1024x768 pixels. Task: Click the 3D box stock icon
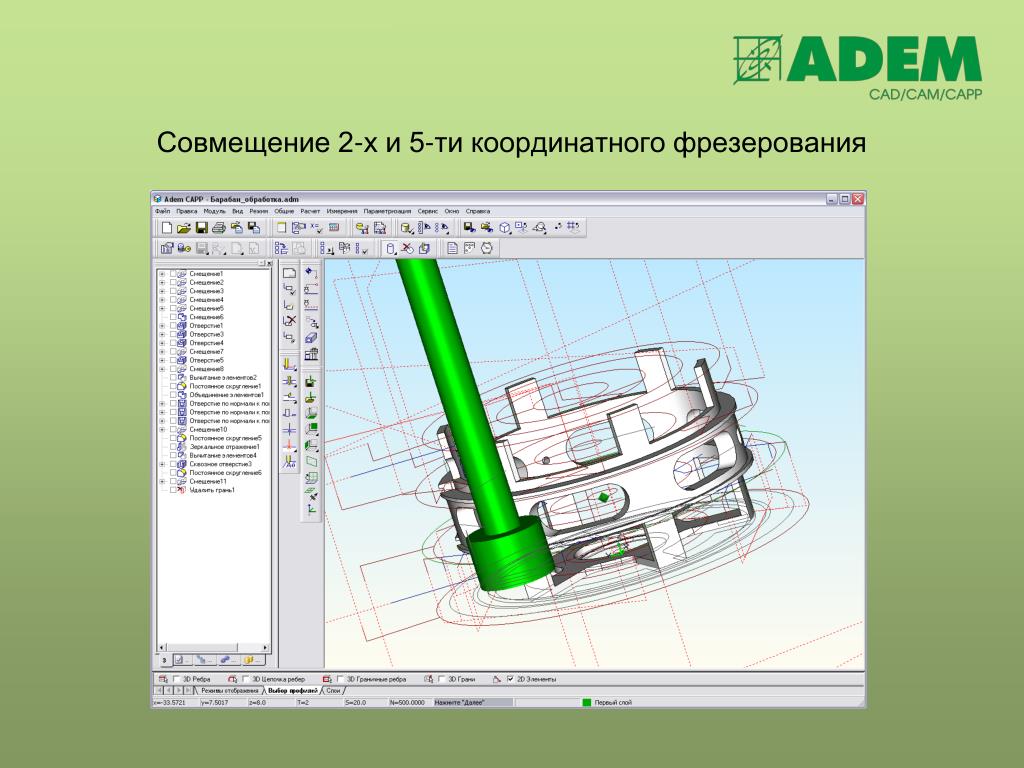(x=312, y=338)
